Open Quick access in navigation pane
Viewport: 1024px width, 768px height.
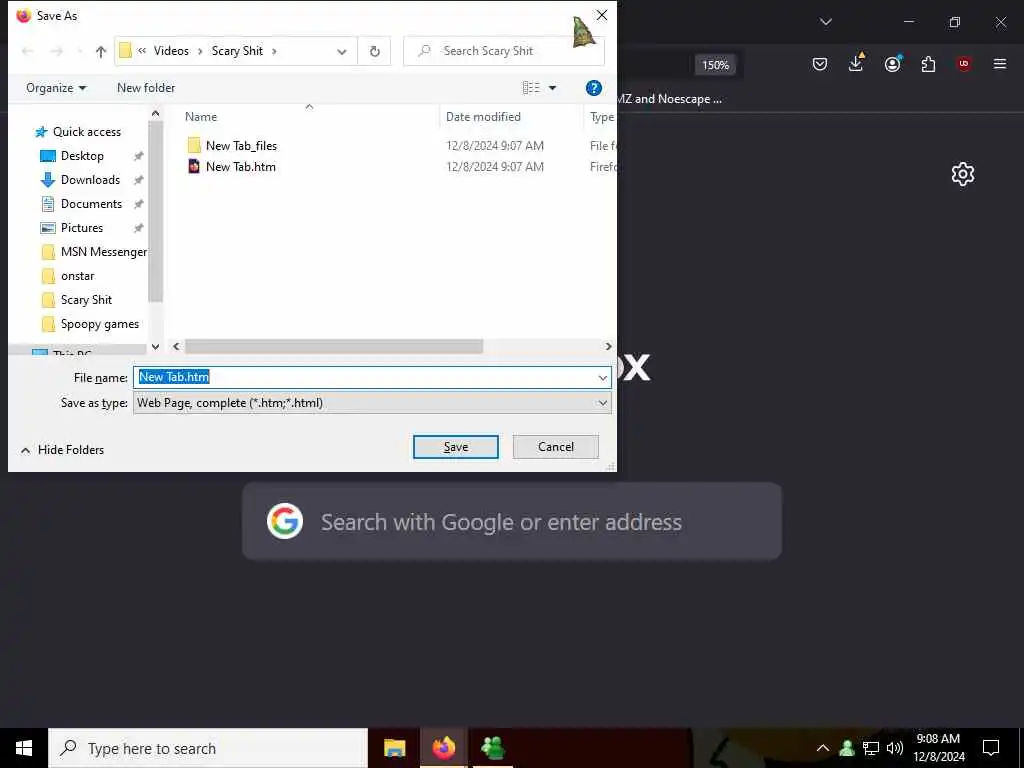87,132
